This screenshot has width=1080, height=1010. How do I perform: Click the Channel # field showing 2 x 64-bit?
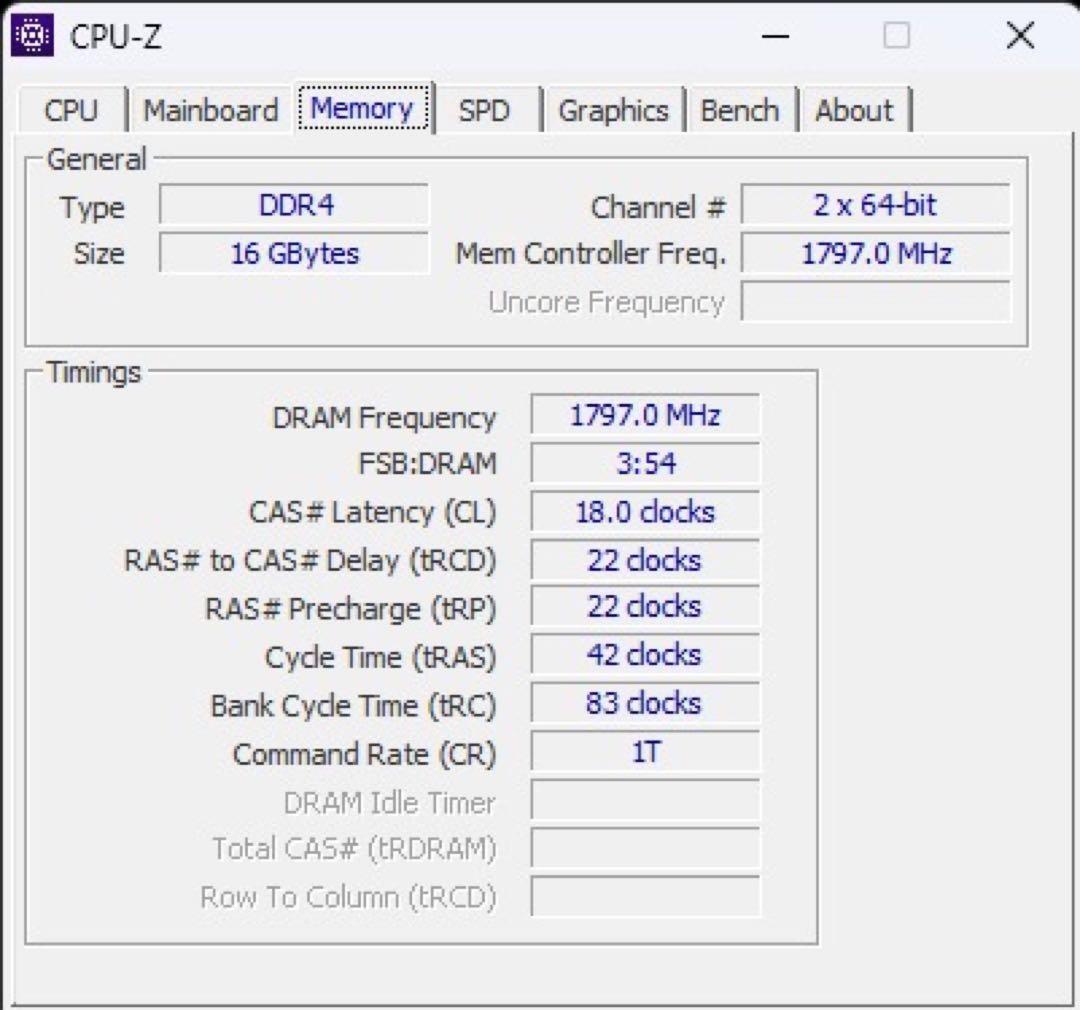pyautogui.click(x=875, y=205)
